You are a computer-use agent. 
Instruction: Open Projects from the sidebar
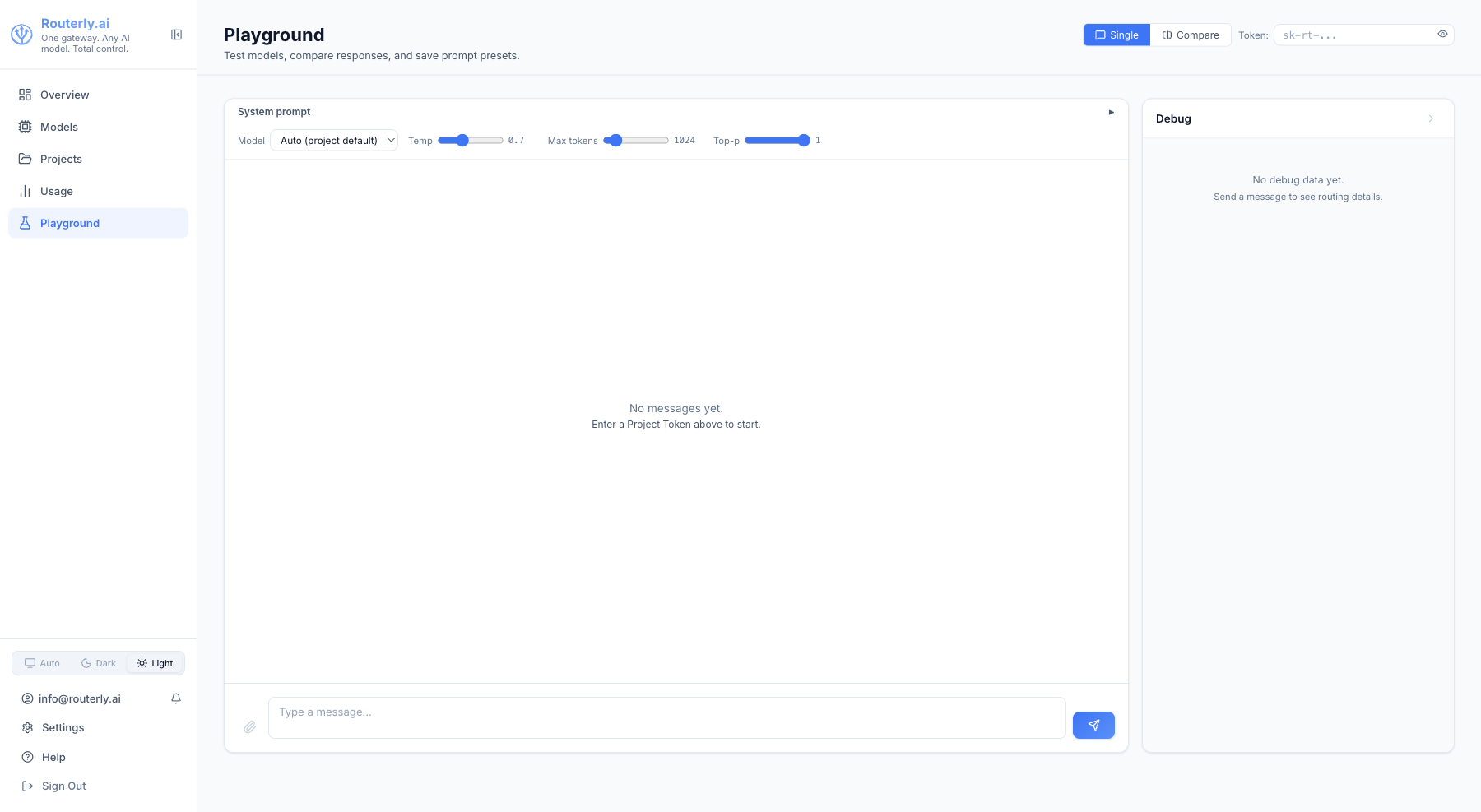(98, 159)
